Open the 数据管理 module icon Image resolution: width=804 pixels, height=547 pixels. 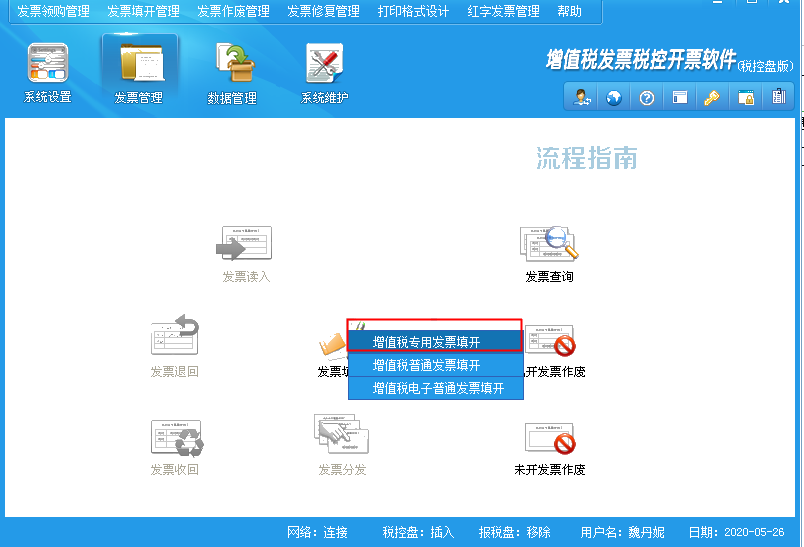(235, 63)
